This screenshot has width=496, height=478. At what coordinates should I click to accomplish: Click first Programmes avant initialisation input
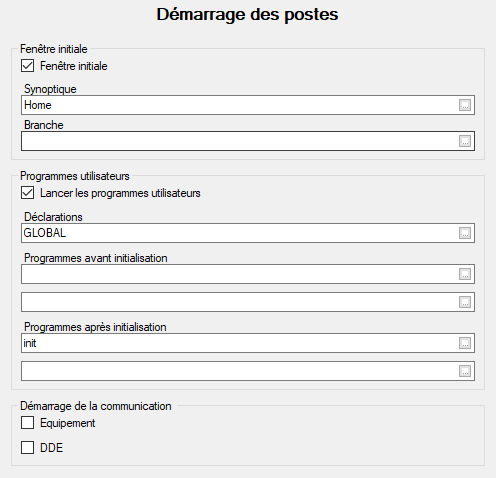coord(248,274)
